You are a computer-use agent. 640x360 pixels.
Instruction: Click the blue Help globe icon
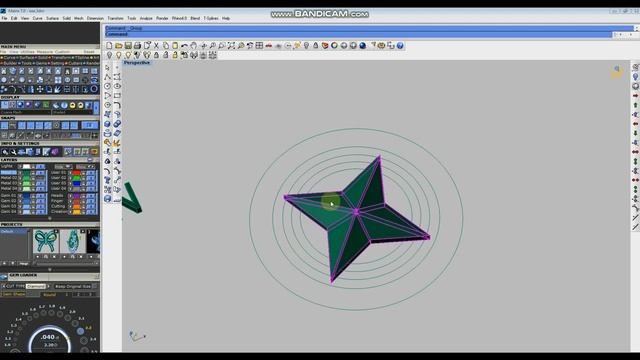(400, 46)
